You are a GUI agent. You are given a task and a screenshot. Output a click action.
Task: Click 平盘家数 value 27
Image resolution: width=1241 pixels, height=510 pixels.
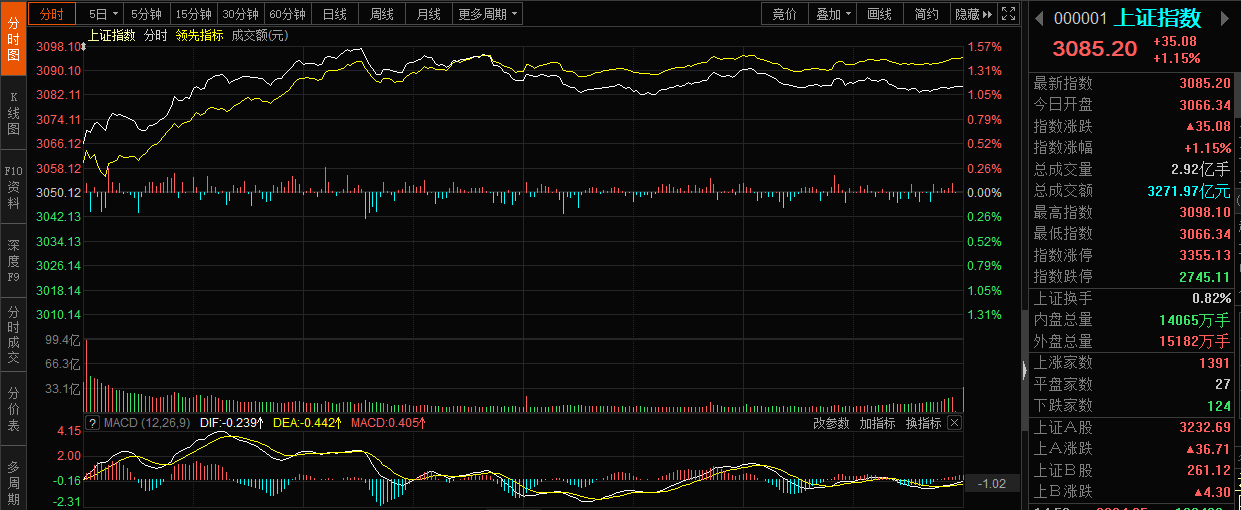coord(1223,384)
